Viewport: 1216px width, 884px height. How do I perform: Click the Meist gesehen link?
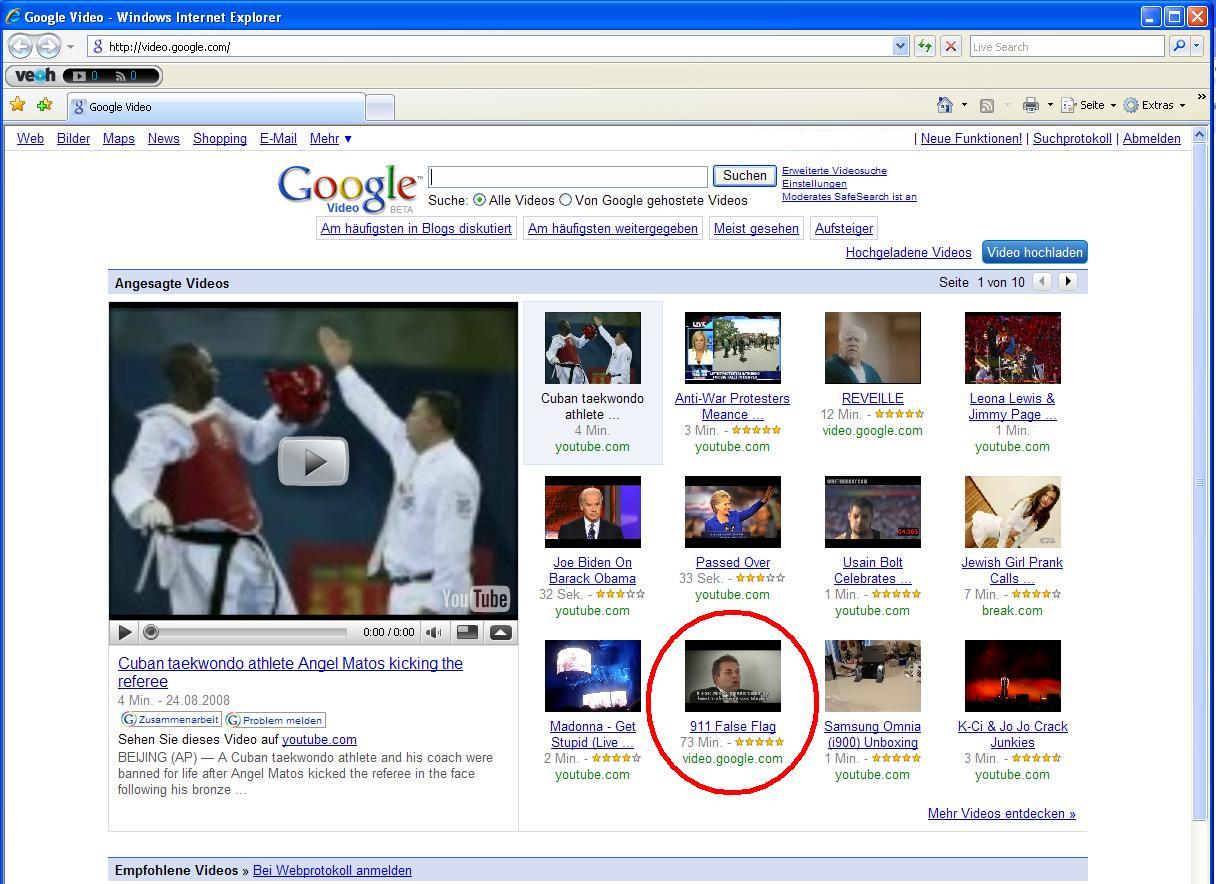coord(756,228)
